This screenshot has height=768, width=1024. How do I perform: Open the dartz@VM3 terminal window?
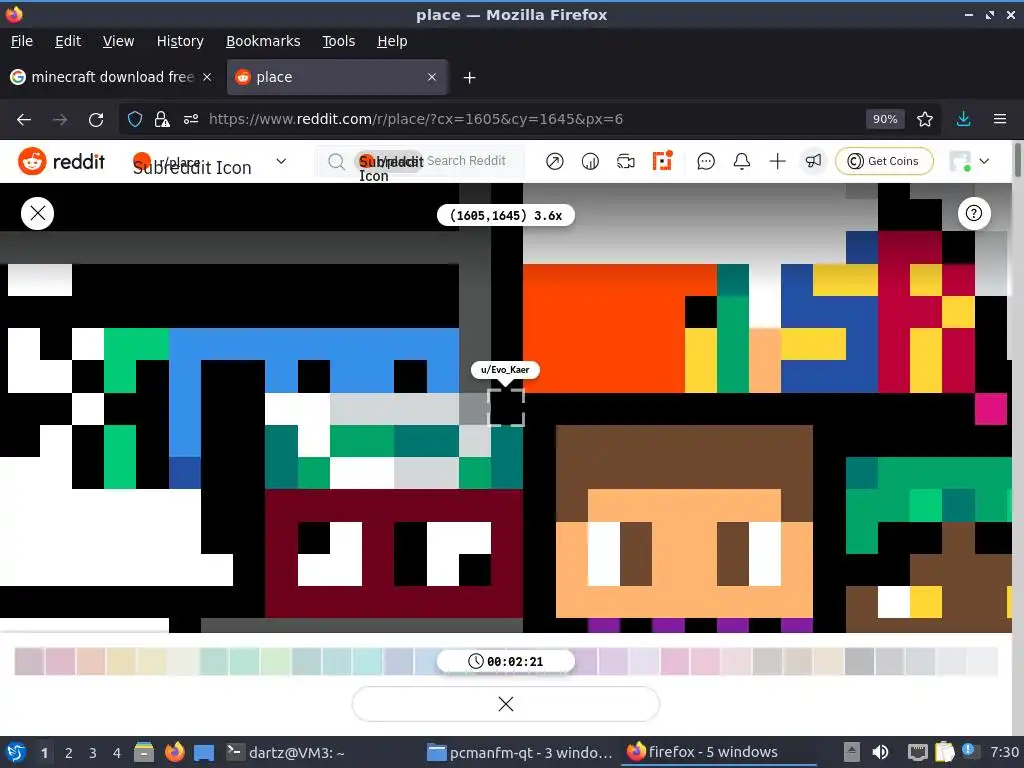[285, 752]
